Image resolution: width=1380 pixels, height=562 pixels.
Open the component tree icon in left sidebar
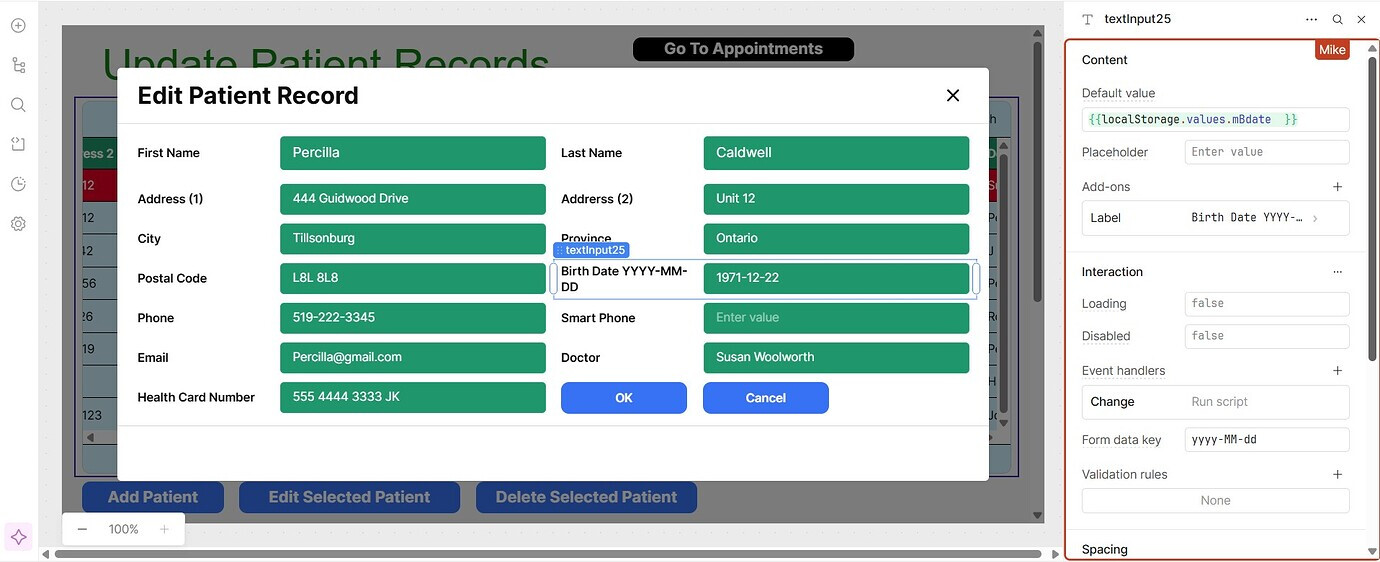(18, 65)
